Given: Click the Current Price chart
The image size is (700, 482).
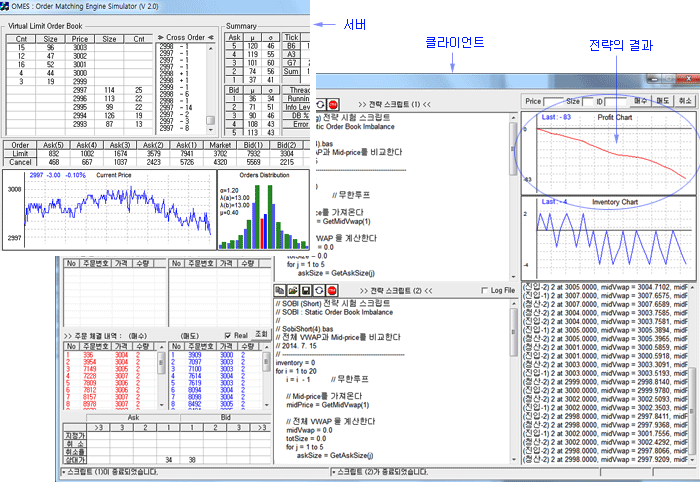Looking at the screenshot, I should (109, 210).
